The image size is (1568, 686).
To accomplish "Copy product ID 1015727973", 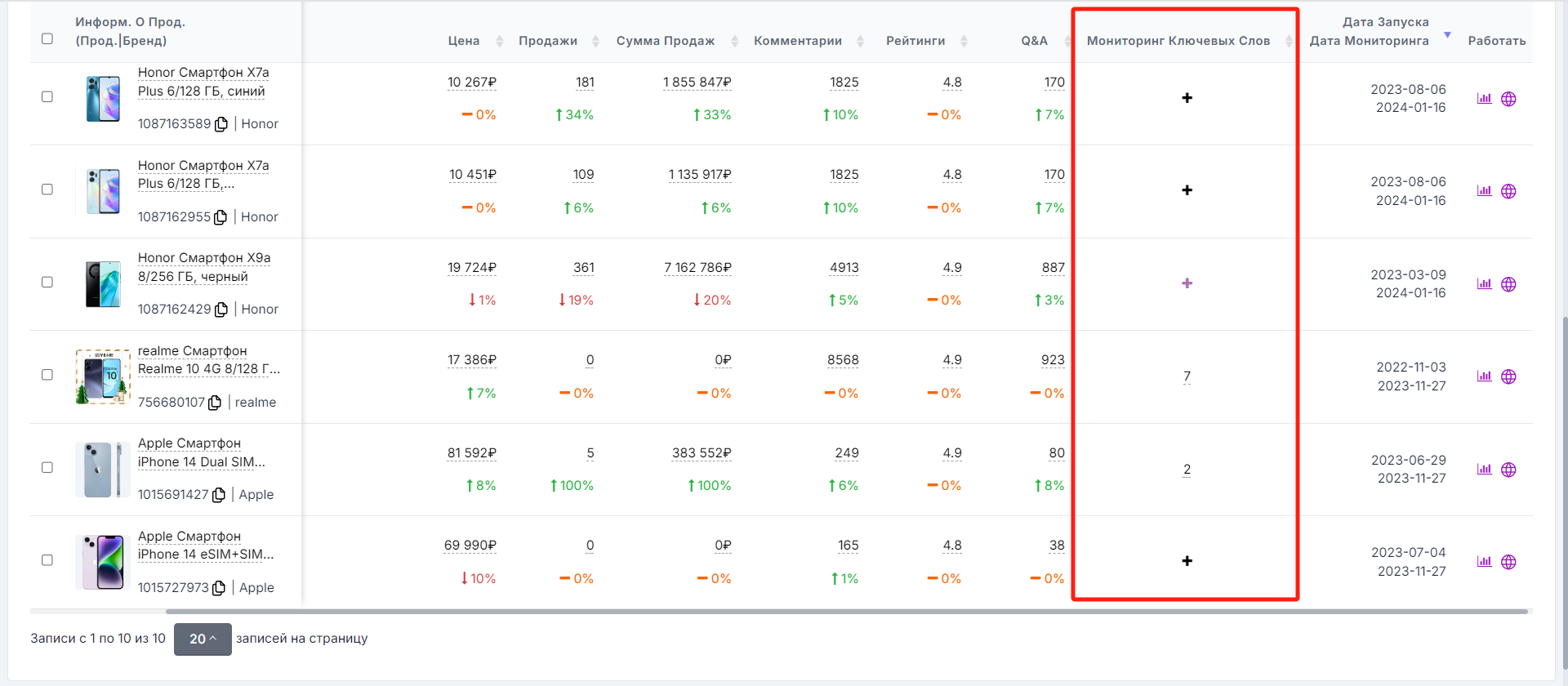I will [x=219, y=588].
